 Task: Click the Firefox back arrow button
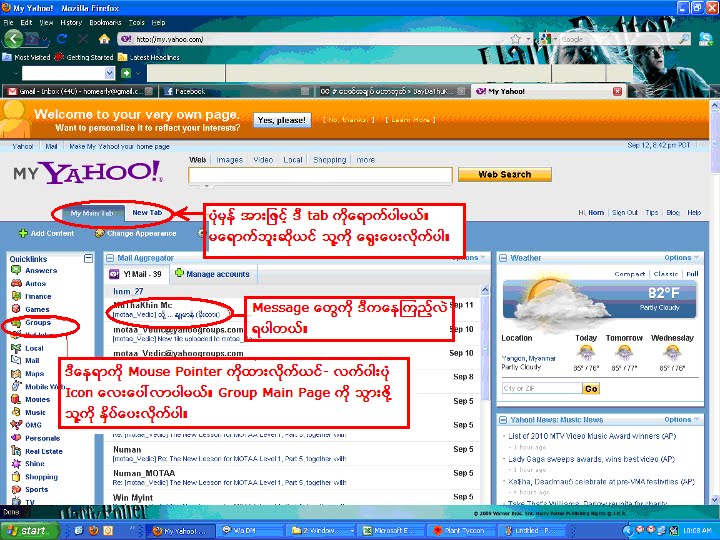point(13,39)
